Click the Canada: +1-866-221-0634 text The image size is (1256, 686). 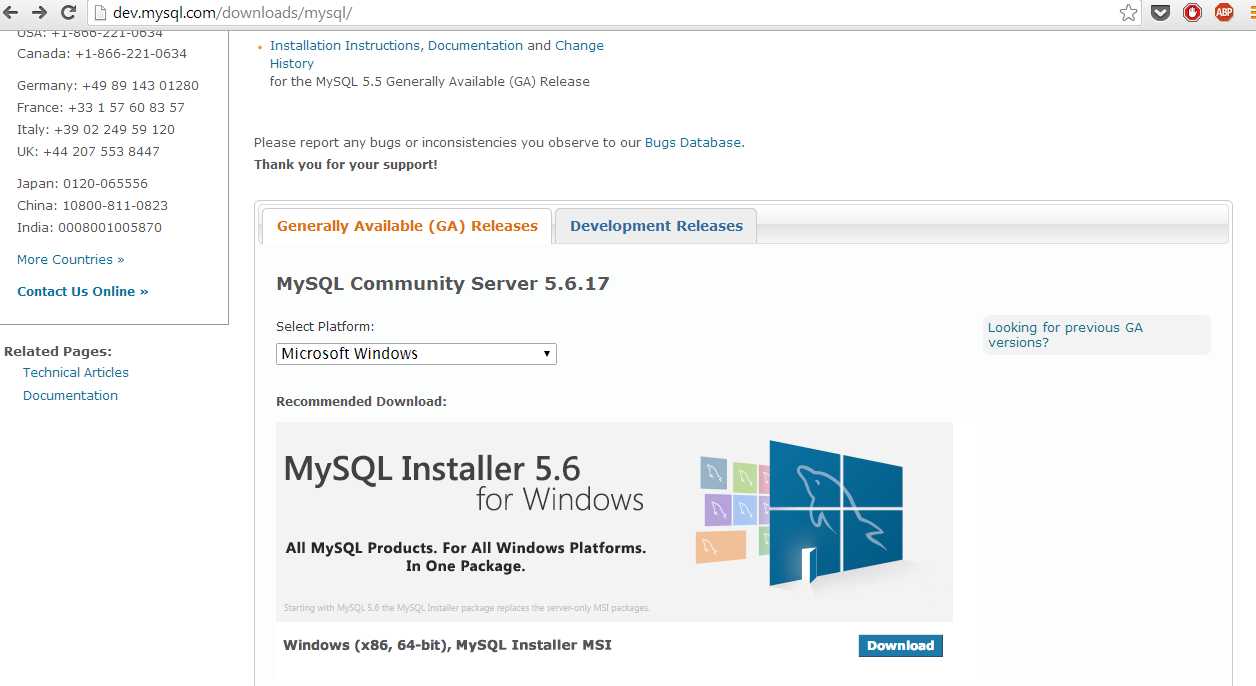point(102,54)
